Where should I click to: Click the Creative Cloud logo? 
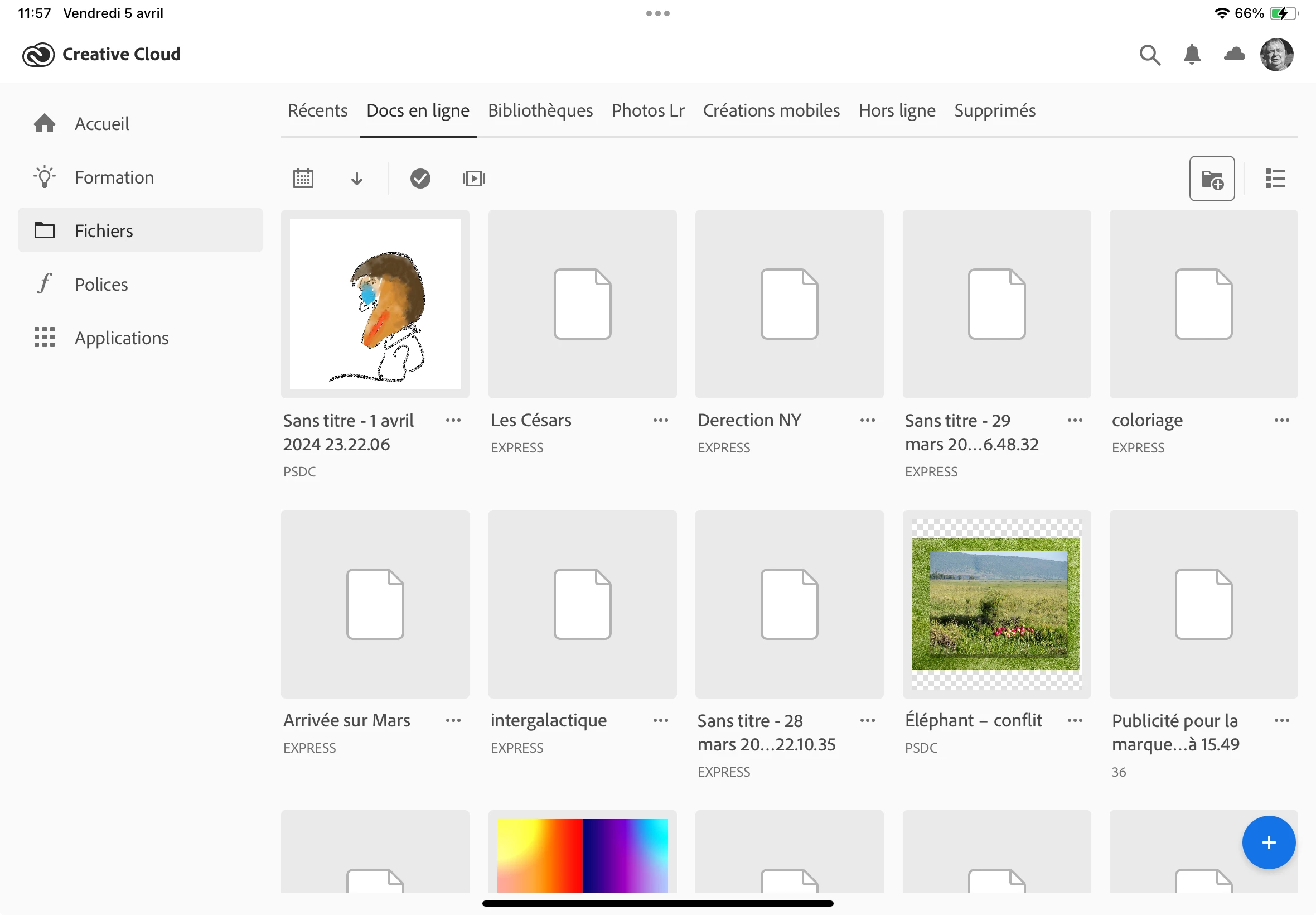[38, 55]
